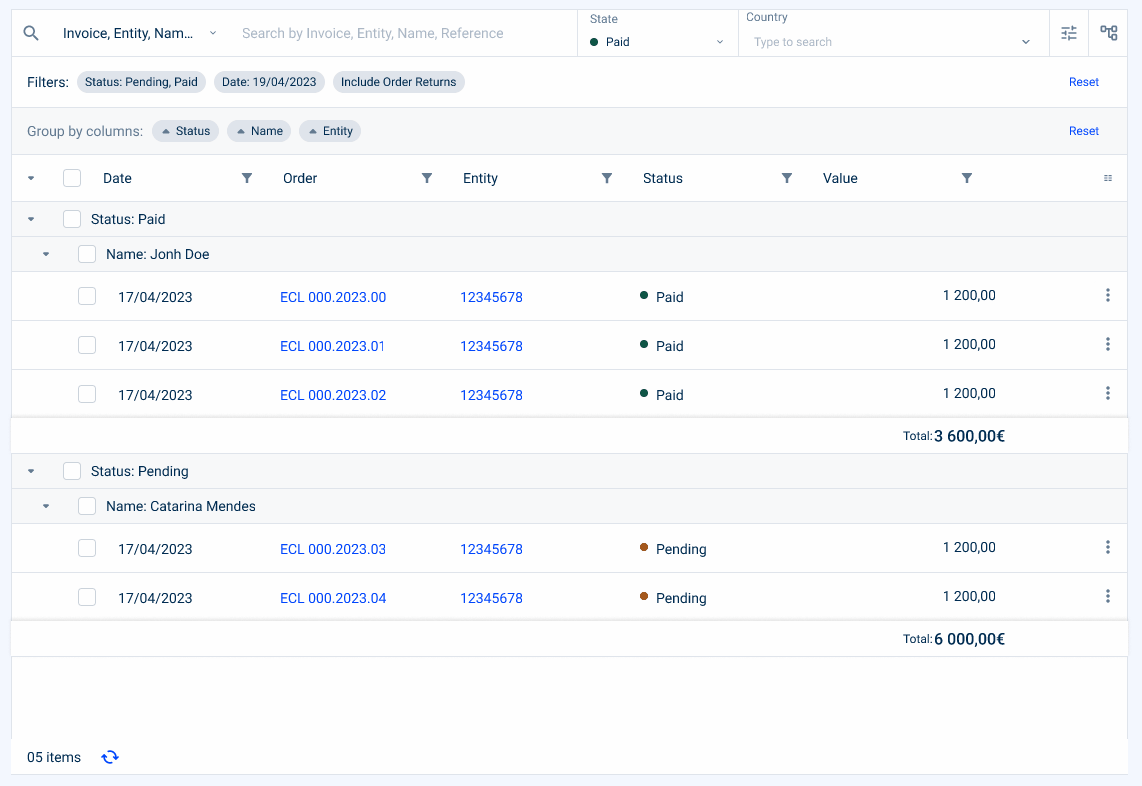Viewport: 1142px width, 786px height.
Task: Filter the Entity column
Action: coord(607,178)
